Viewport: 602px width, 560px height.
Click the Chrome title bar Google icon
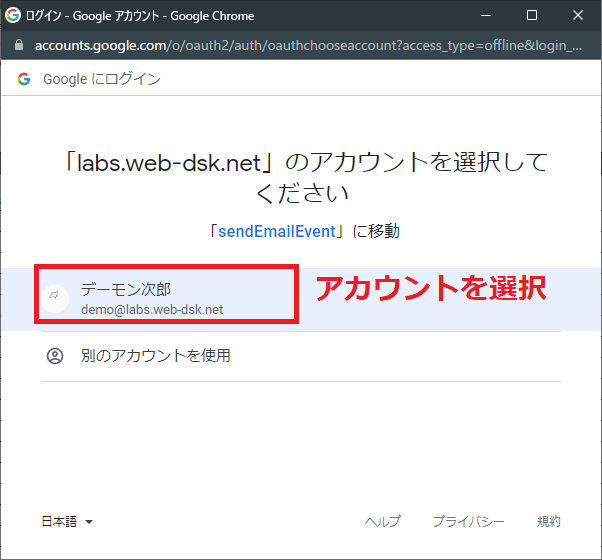(x=13, y=15)
